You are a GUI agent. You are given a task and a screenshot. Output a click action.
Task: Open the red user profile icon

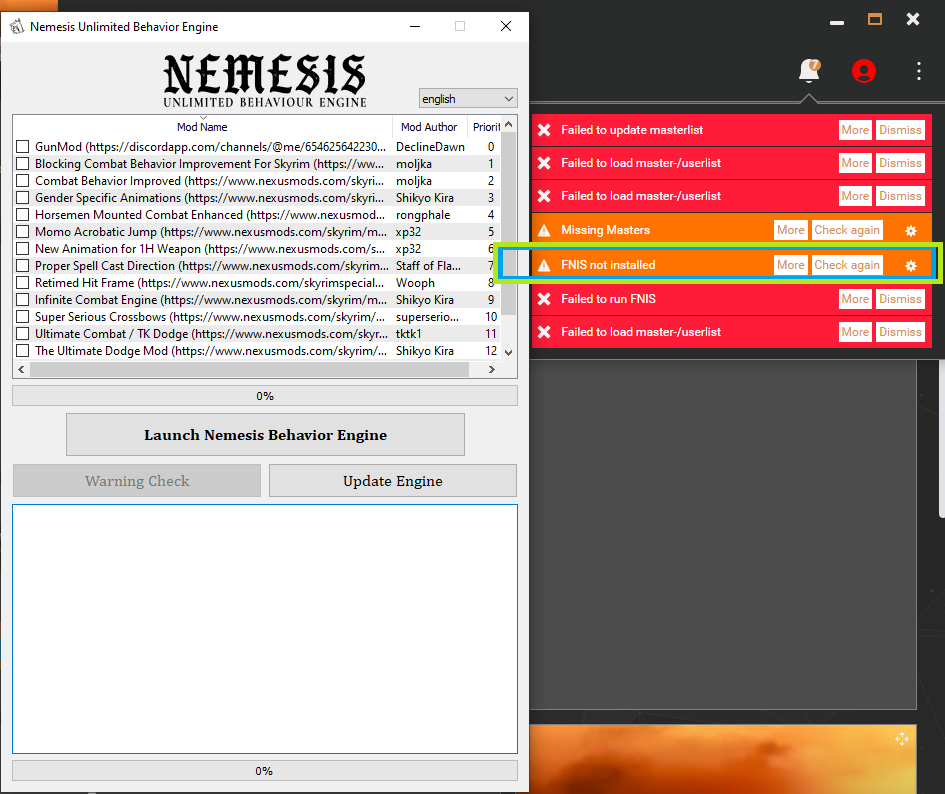(x=864, y=71)
